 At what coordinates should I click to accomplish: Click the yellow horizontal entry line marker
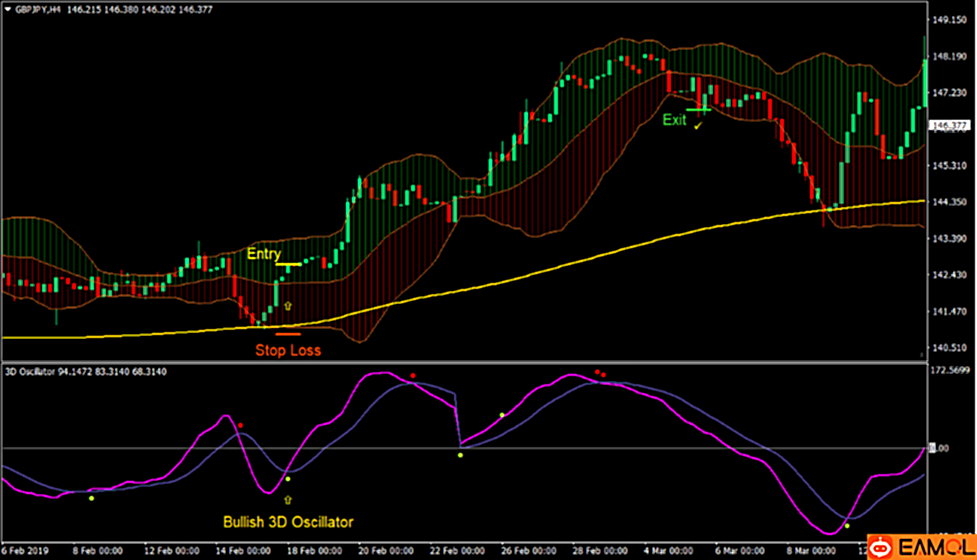(289, 265)
